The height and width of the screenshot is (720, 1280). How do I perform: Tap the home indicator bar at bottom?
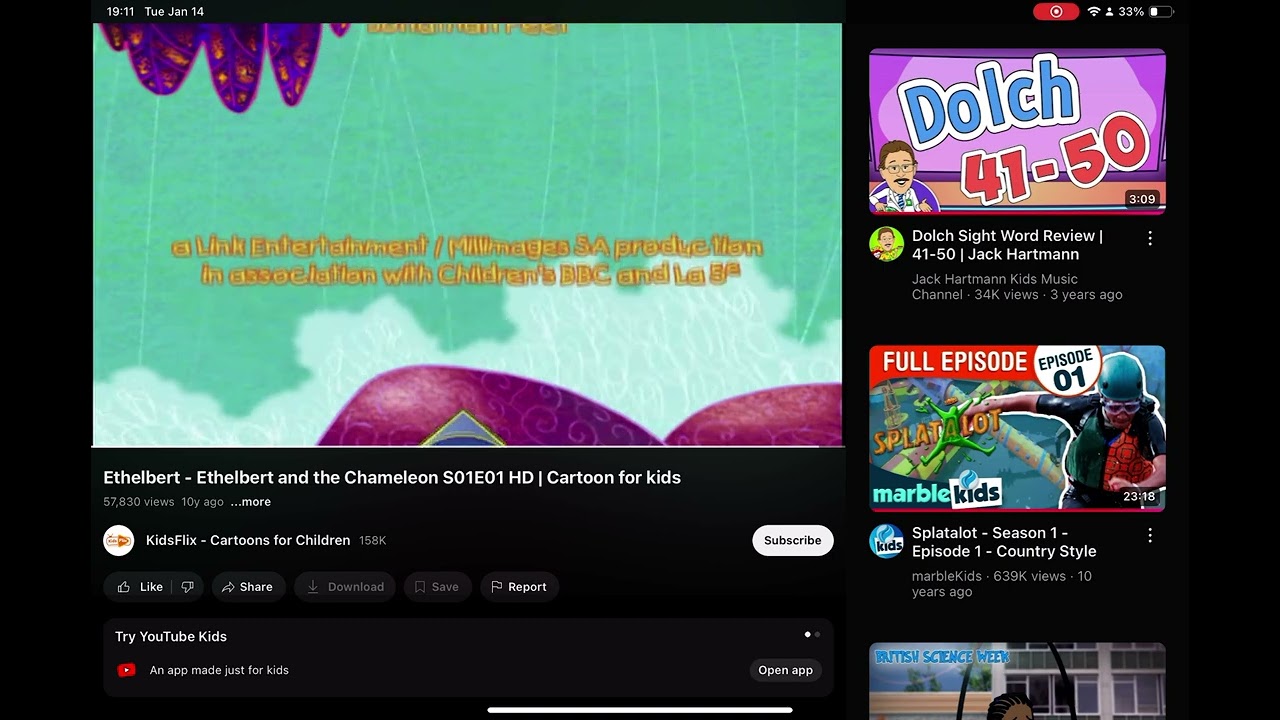pyautogui.click(x=640, y=710)
